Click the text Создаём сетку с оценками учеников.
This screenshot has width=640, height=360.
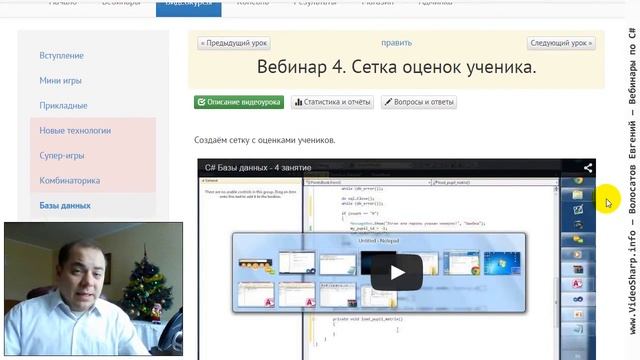tap(264, 140)
